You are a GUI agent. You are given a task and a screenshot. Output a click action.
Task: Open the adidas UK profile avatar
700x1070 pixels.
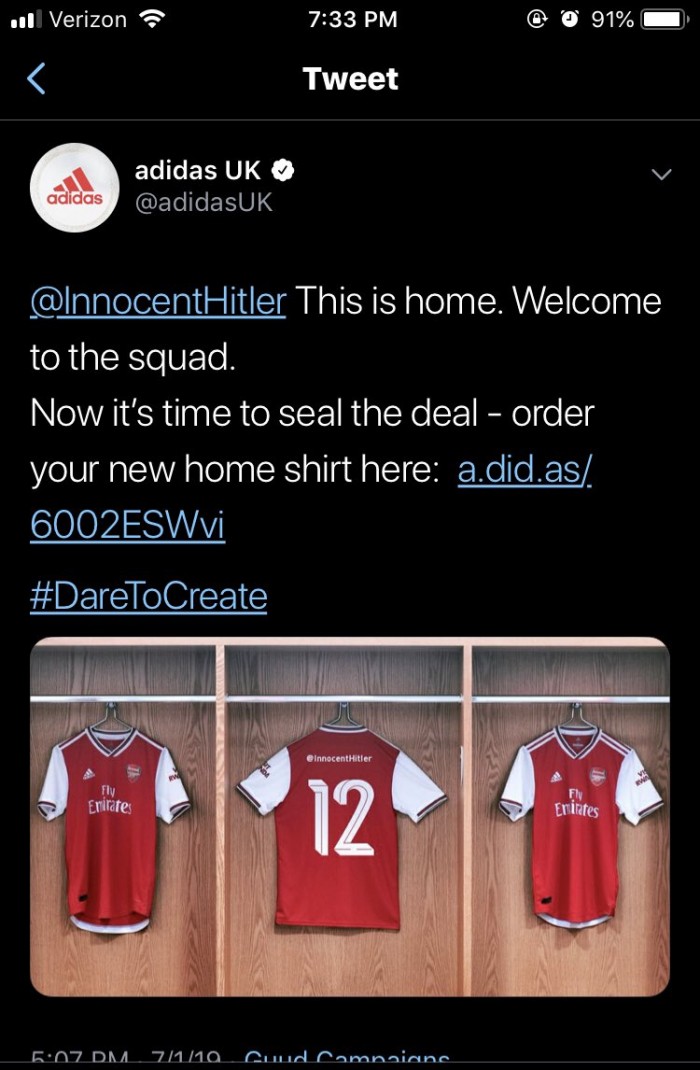[x=76, y=187]
